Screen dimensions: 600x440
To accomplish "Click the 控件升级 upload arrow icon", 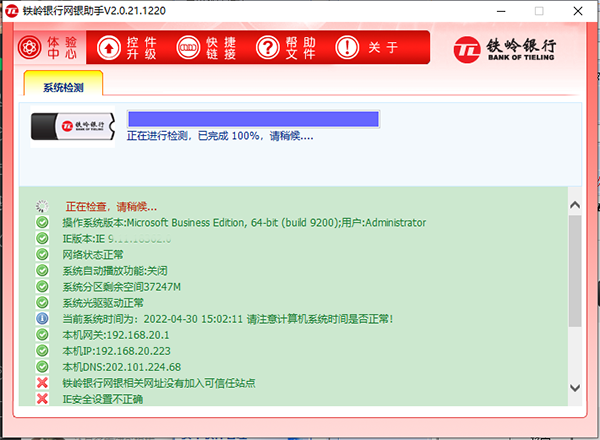I will pos(109,47).
